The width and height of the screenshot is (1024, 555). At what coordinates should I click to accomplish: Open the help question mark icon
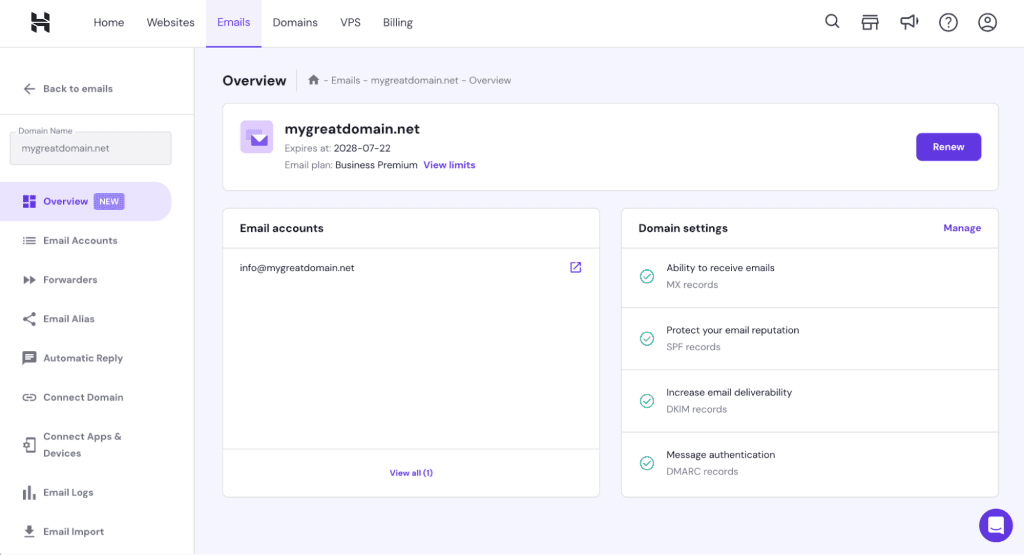(x=948, y=22)
